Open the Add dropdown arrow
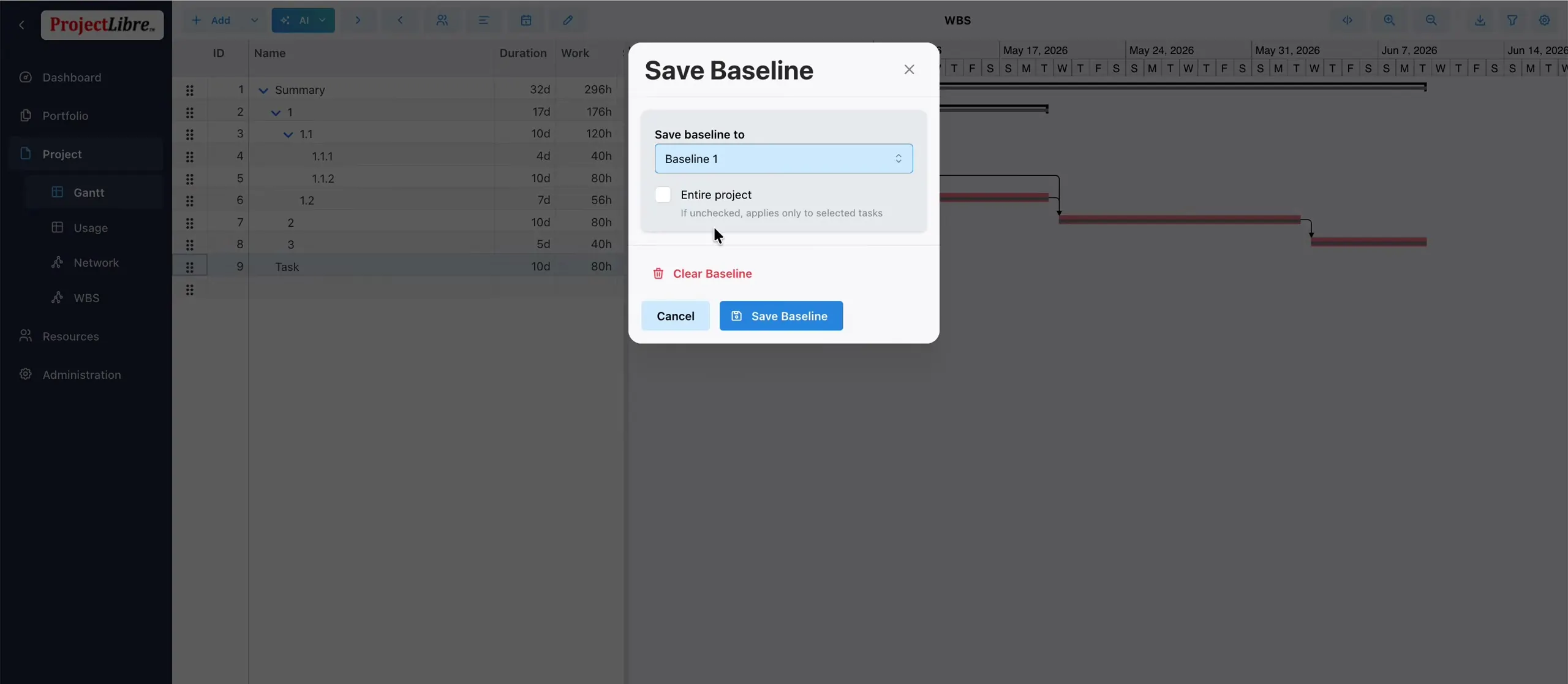 (254, 20)
